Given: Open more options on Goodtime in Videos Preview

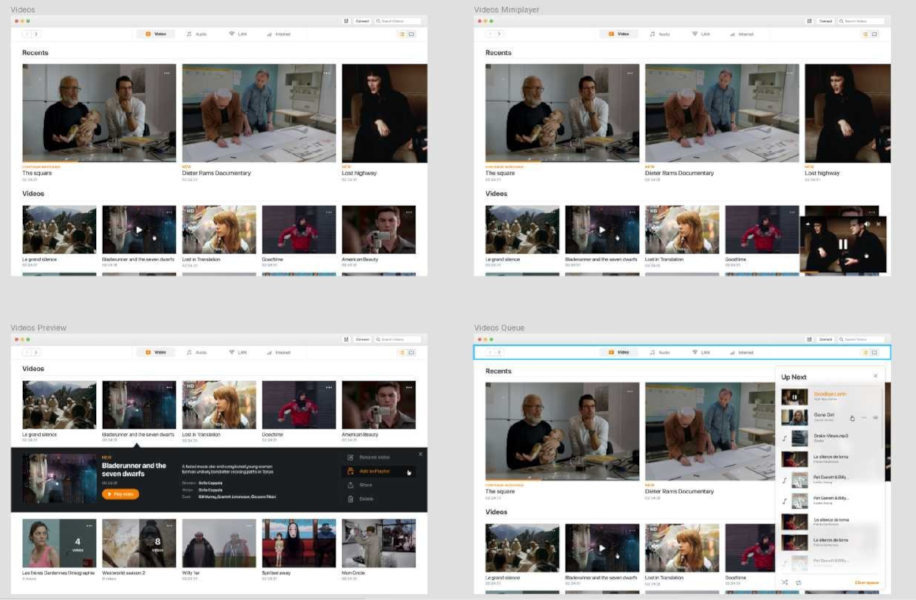Looking at the screenshot, I should pyautogui.click(x=329, y=387).
